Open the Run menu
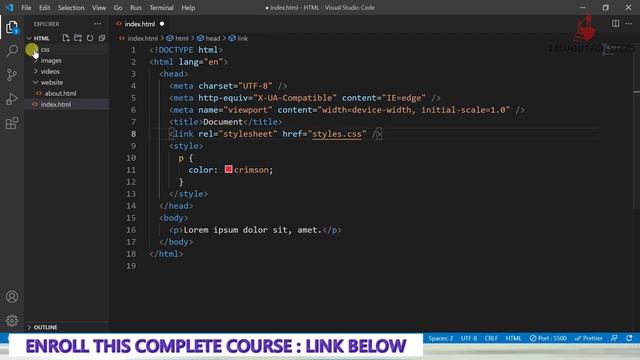The image size is (640, 360). 136,8
